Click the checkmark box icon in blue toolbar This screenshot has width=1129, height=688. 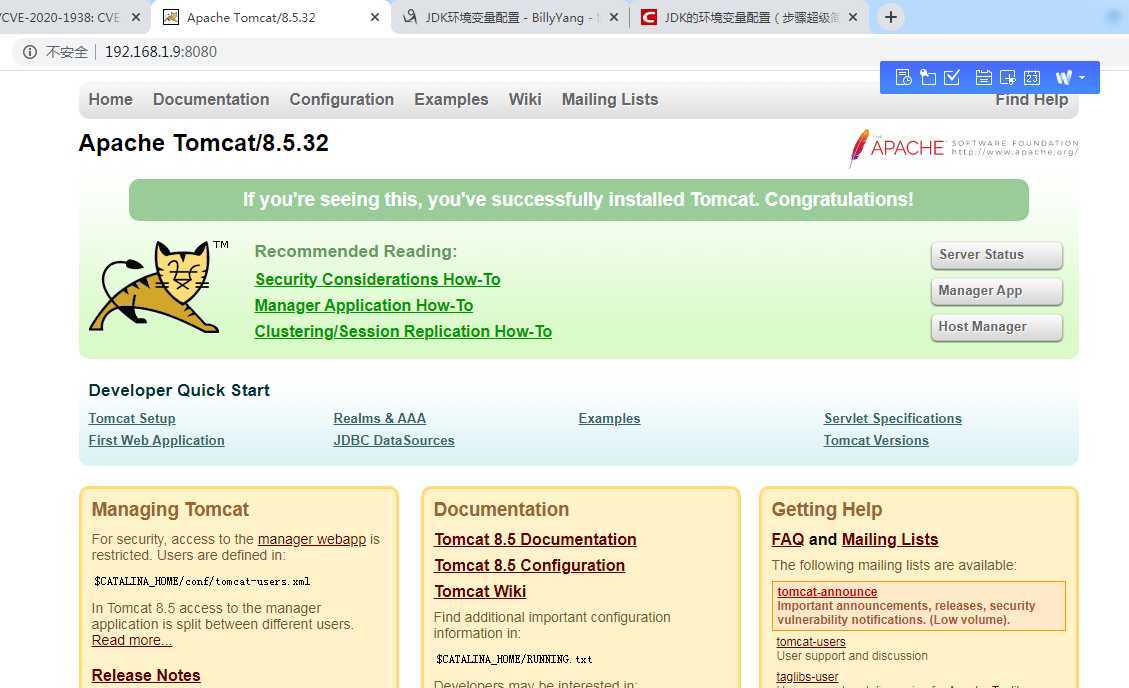point(952,77)
